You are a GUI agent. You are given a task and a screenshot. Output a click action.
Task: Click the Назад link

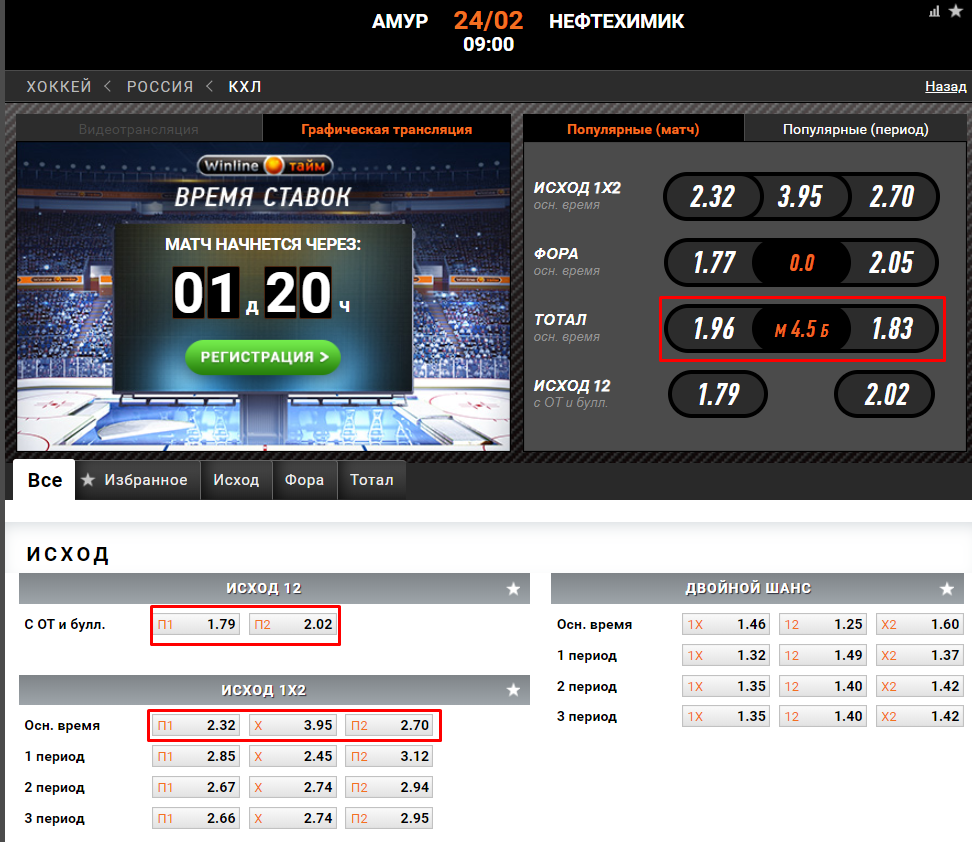(945, 86)
